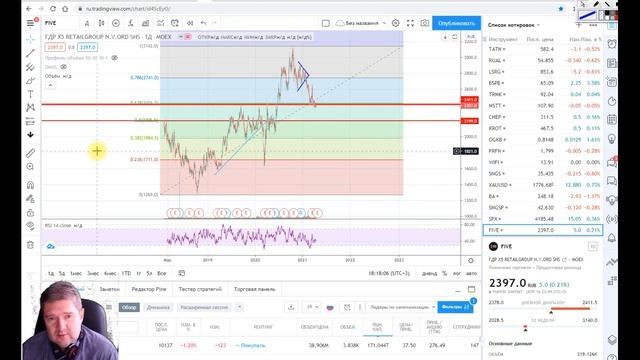
Task: Open the Торговая панель tab
Action: 255,289
